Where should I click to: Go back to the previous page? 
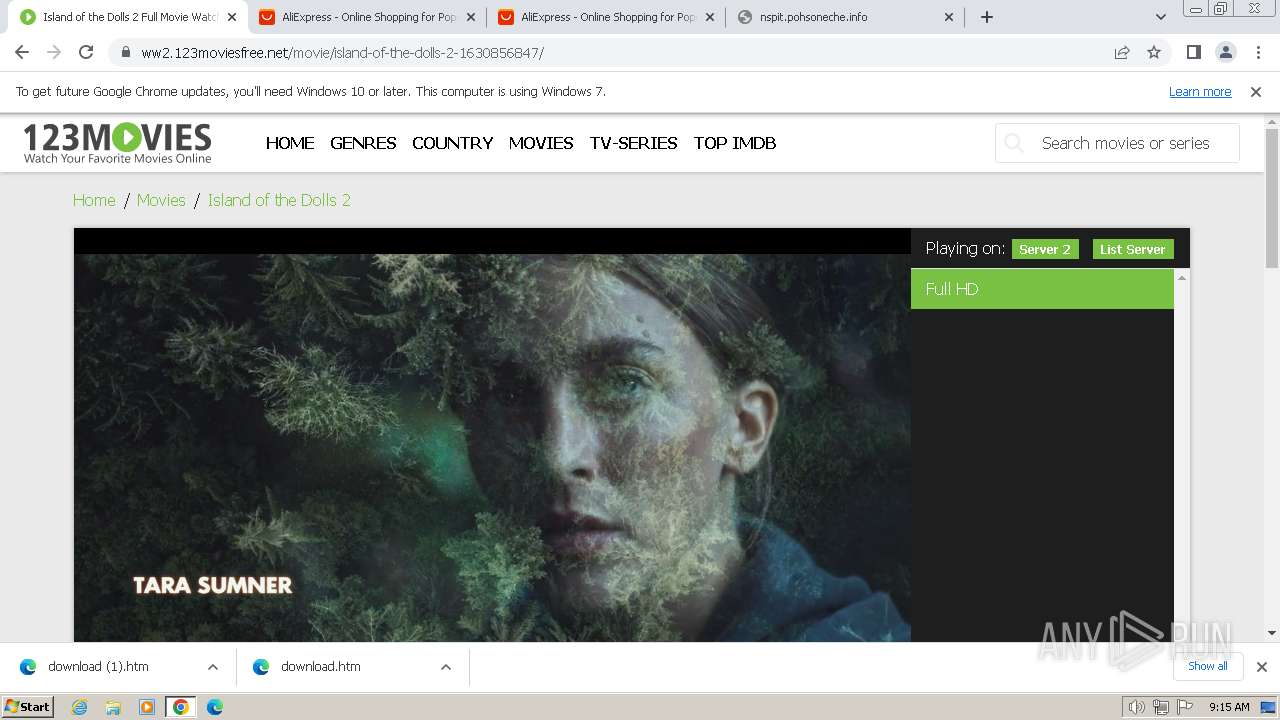[22, 53]
